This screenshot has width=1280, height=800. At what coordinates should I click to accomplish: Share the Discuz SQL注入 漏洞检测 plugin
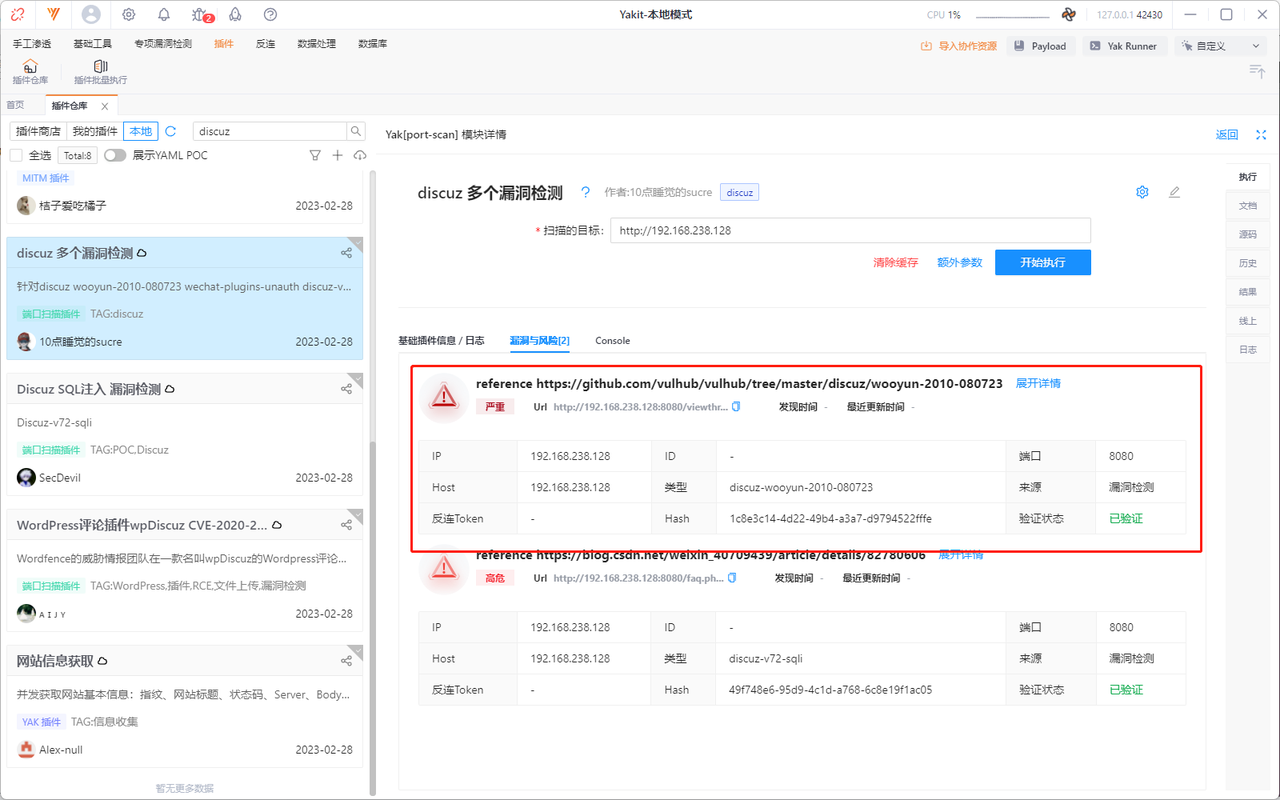tap(346, 389)
